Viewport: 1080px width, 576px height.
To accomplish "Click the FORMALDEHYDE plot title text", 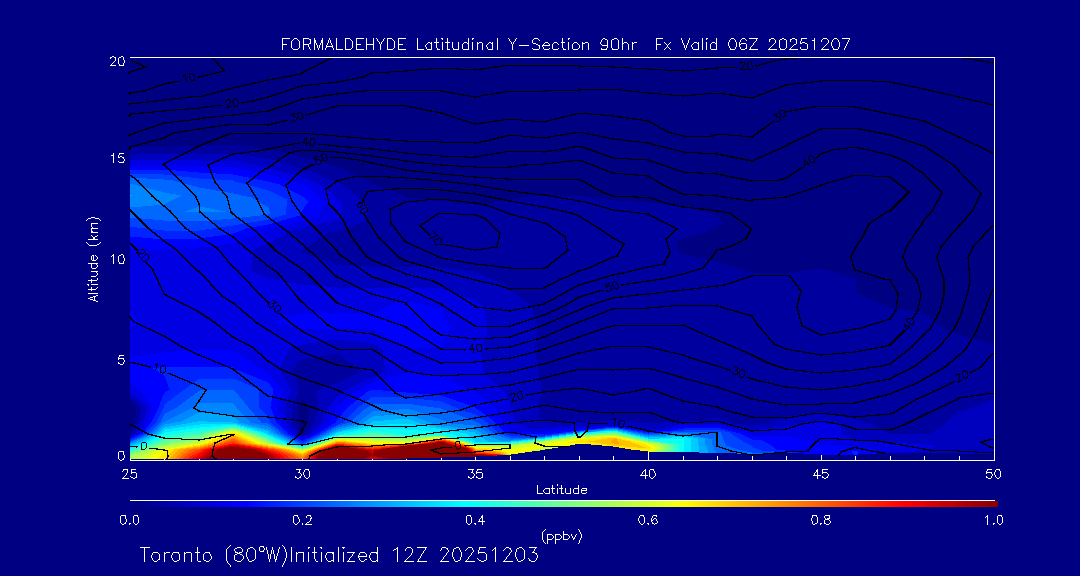I will [565, 44].
